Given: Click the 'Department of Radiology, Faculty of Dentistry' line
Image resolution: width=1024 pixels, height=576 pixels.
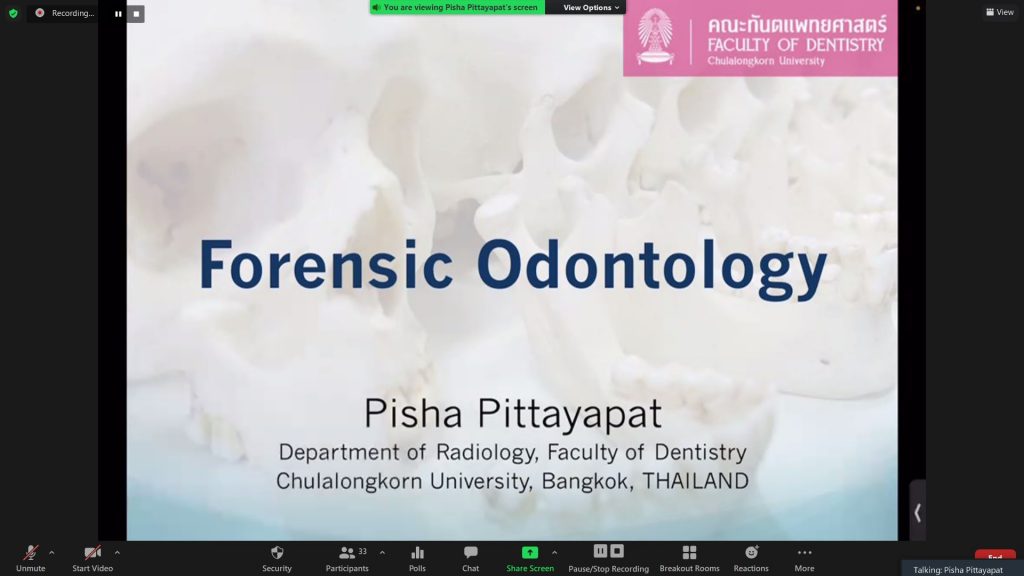Looking at the screenshot, I should coord(513,452).
